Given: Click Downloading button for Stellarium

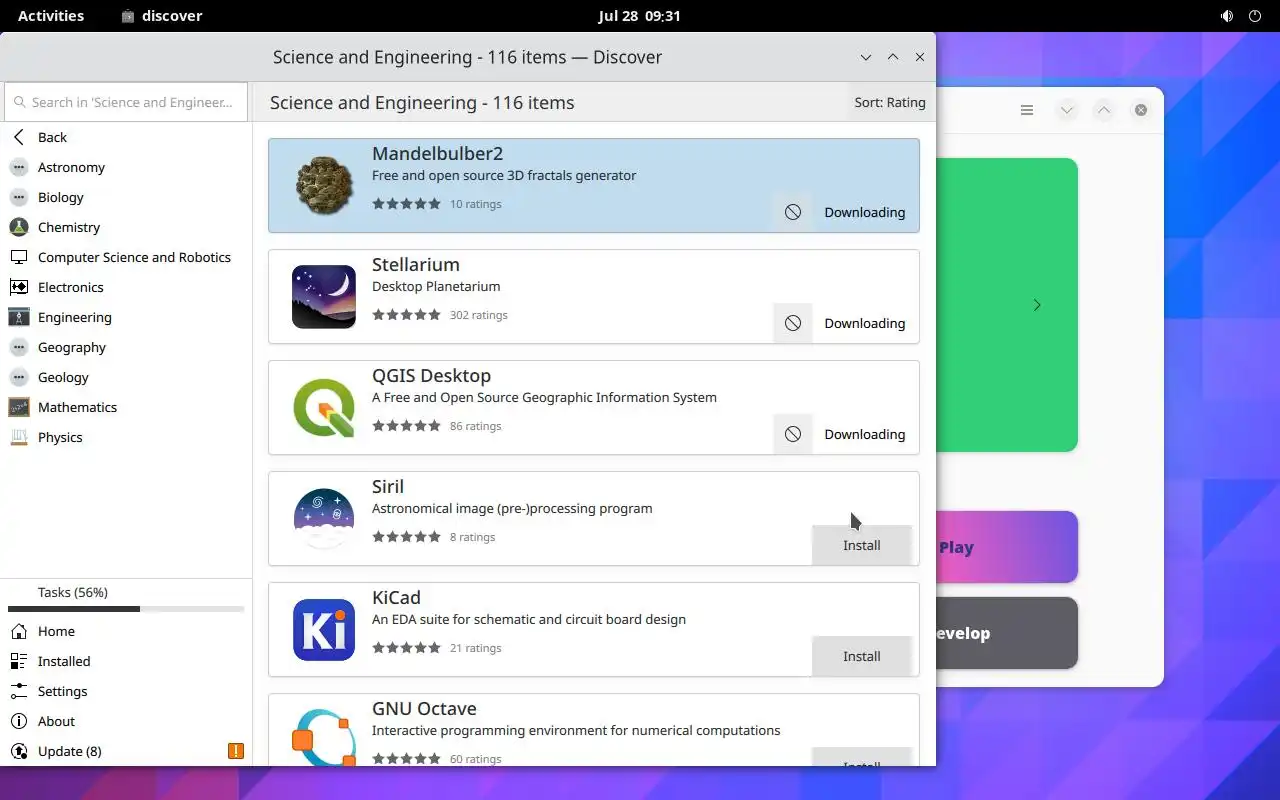Looking at the screenshot, I should tap(864, 323).
